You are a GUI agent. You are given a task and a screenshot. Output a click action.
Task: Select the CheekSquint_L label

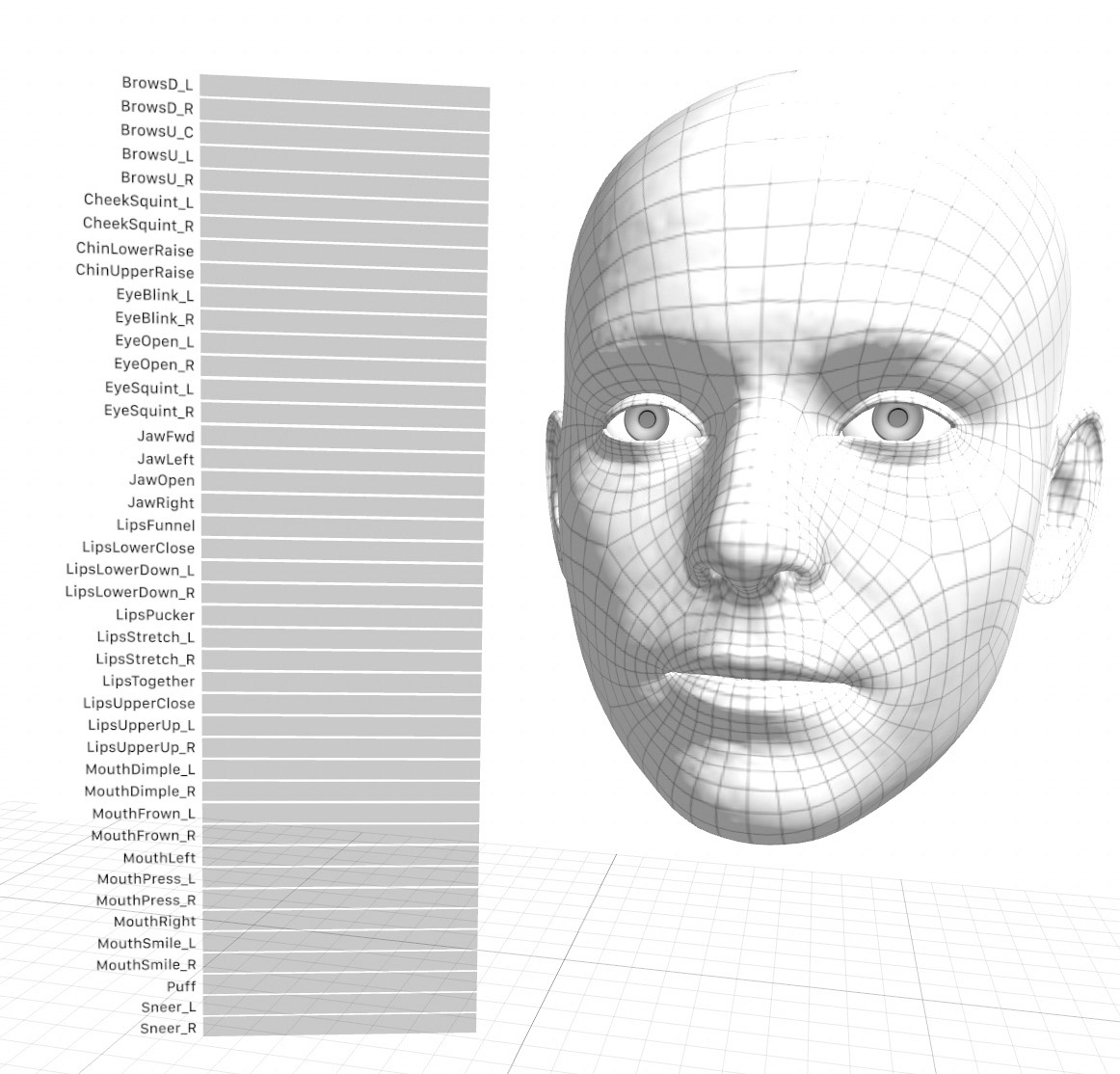pyautogui.click(x=139, y=201)
